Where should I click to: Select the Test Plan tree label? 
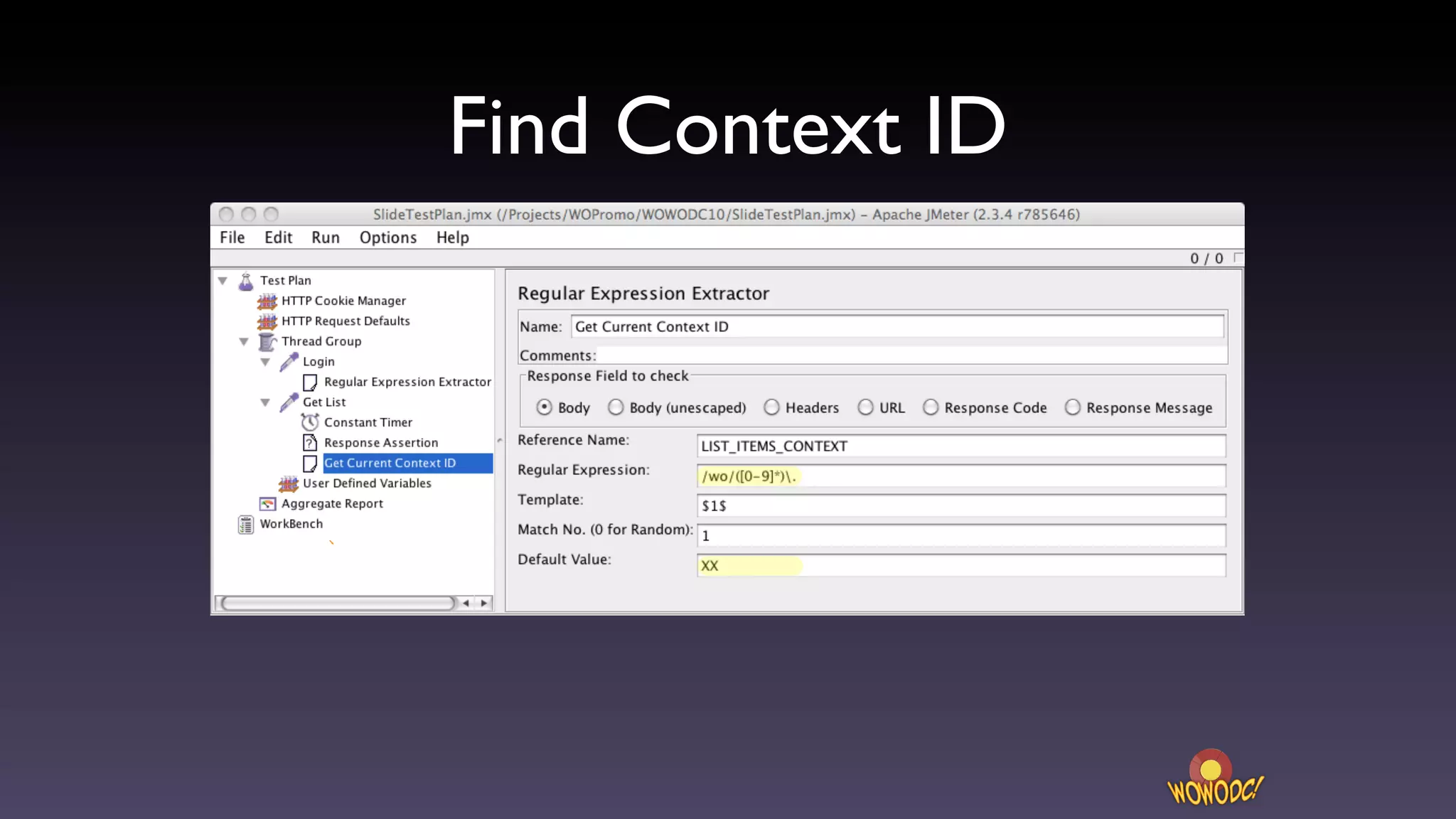(286, 281)
